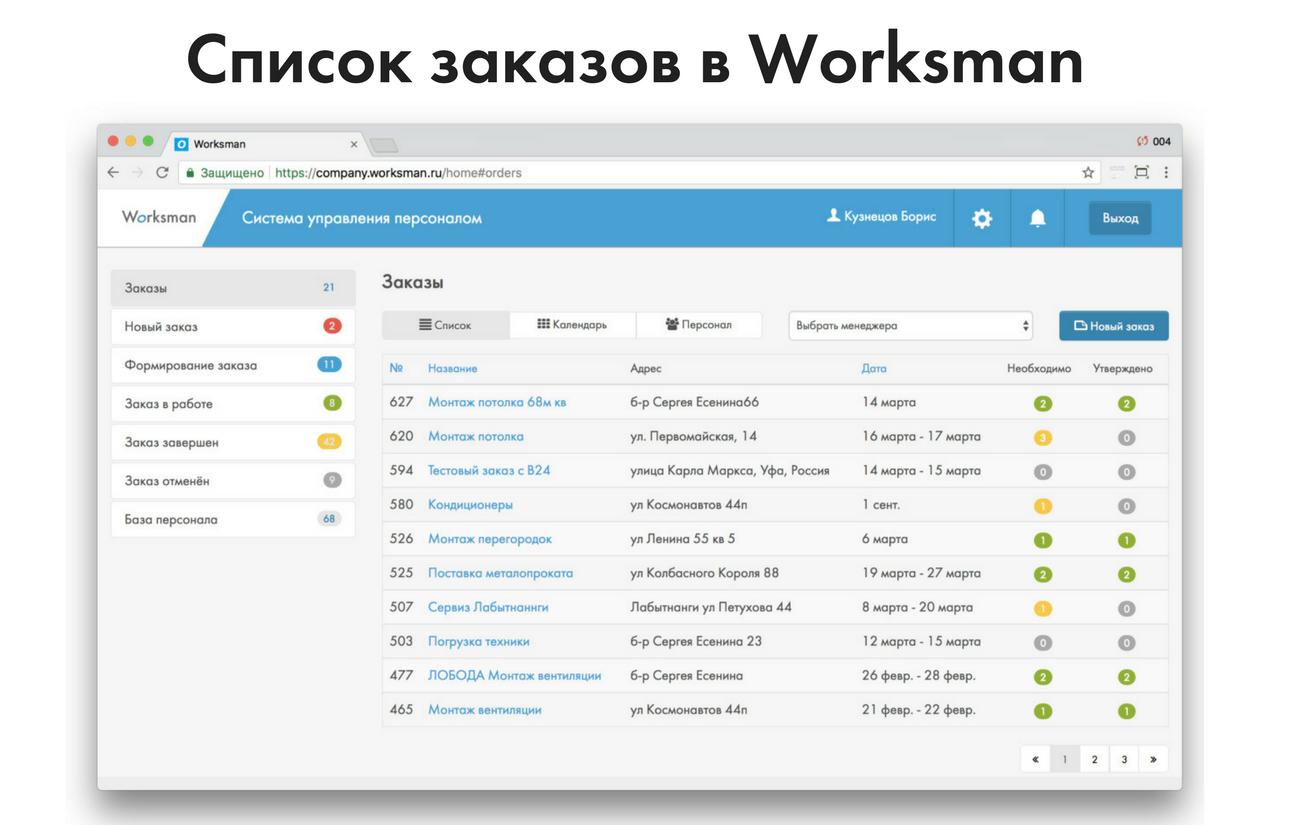Switch to the Календарь view tab
Screen dimensions: 1300x825
point(572,325)
